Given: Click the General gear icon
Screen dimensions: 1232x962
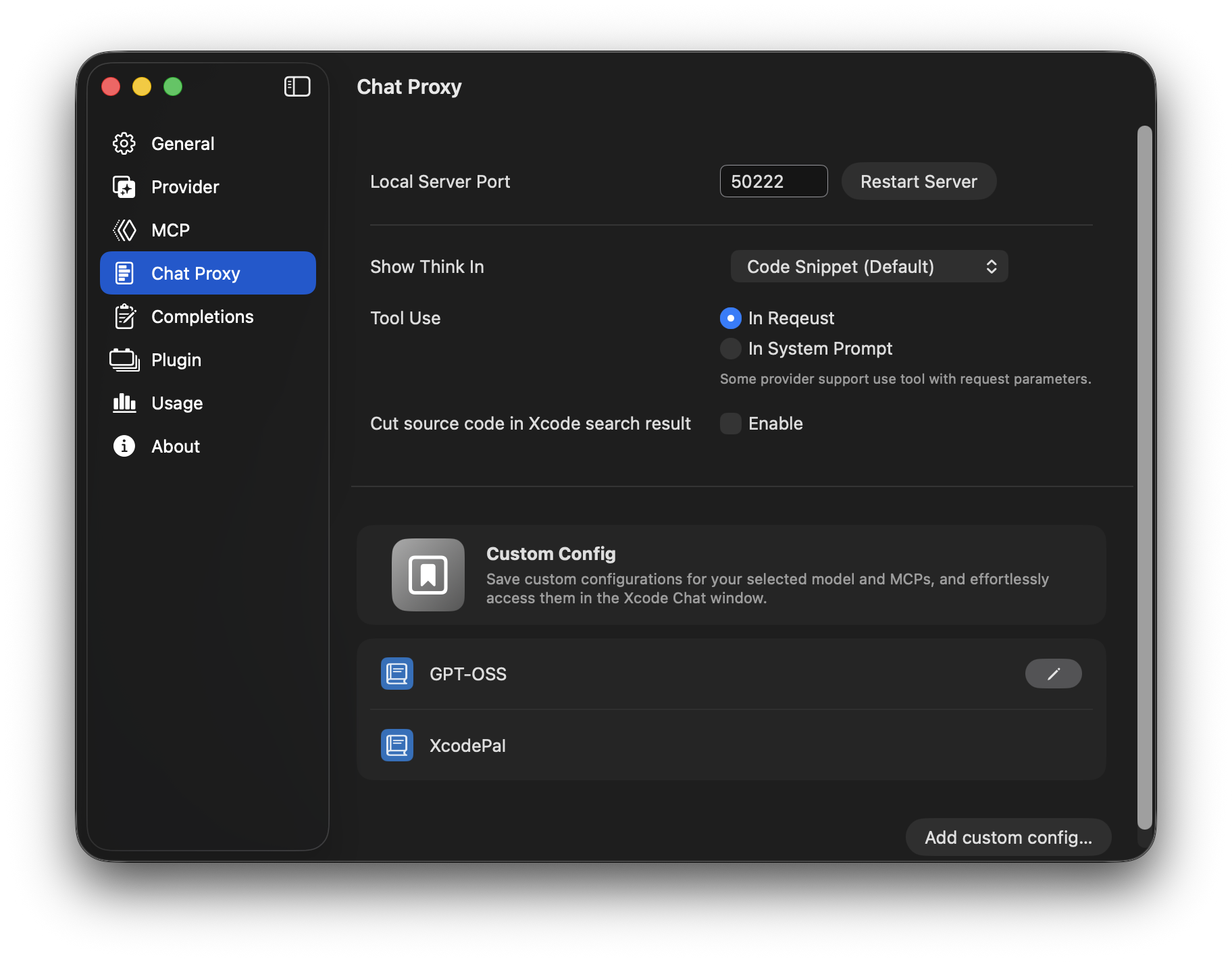Looking at the screenshot, I should tap(124, 143).
